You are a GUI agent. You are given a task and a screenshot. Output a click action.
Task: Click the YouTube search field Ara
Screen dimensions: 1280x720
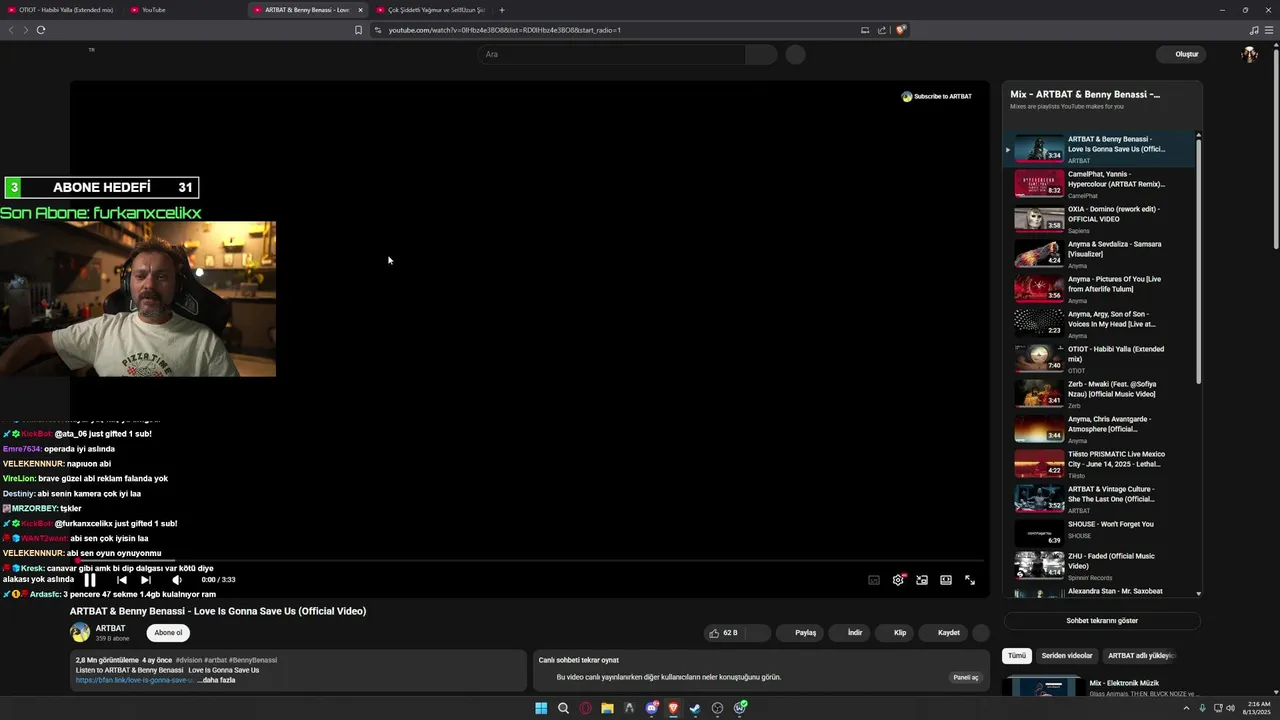(x=611, y=54)
